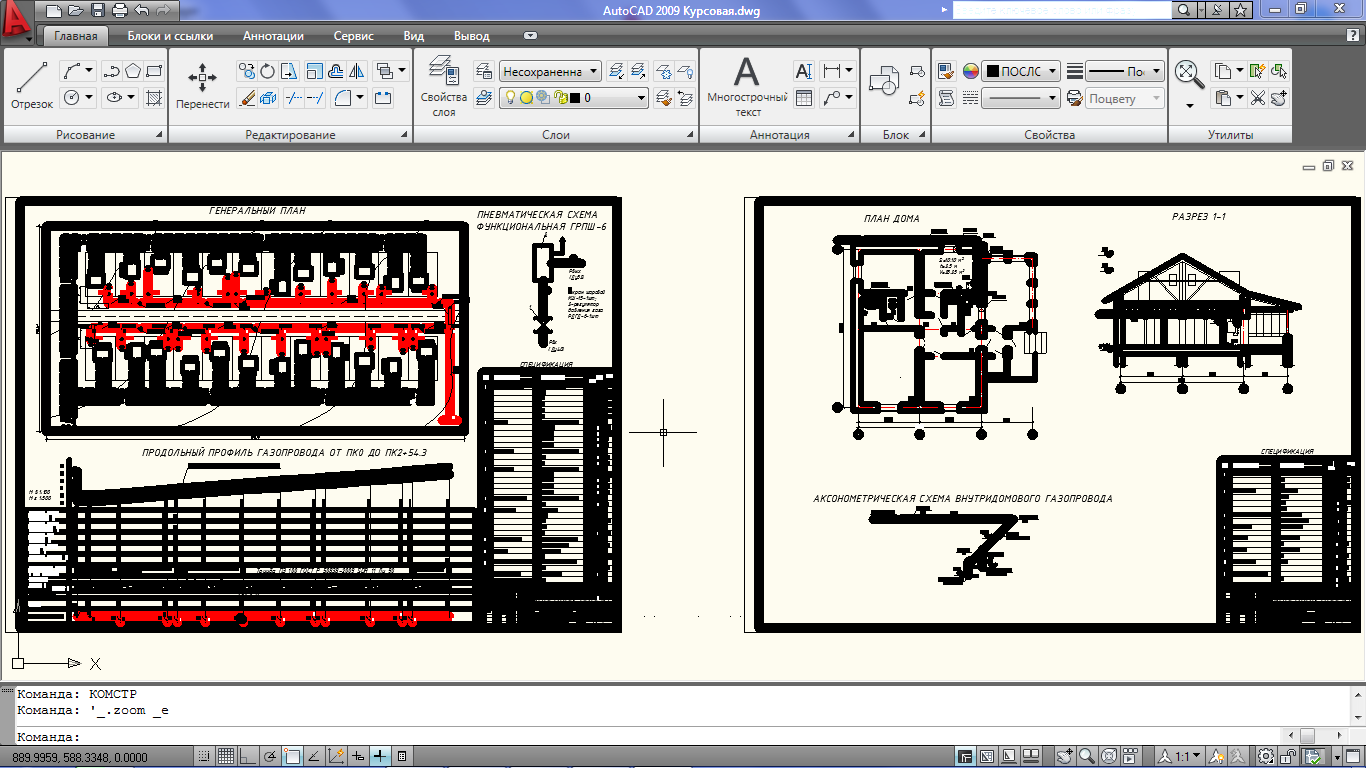Click the 1:1 annotation scale button
The height and width of the screenshot is (768, 1366).
click(1181, 756)
